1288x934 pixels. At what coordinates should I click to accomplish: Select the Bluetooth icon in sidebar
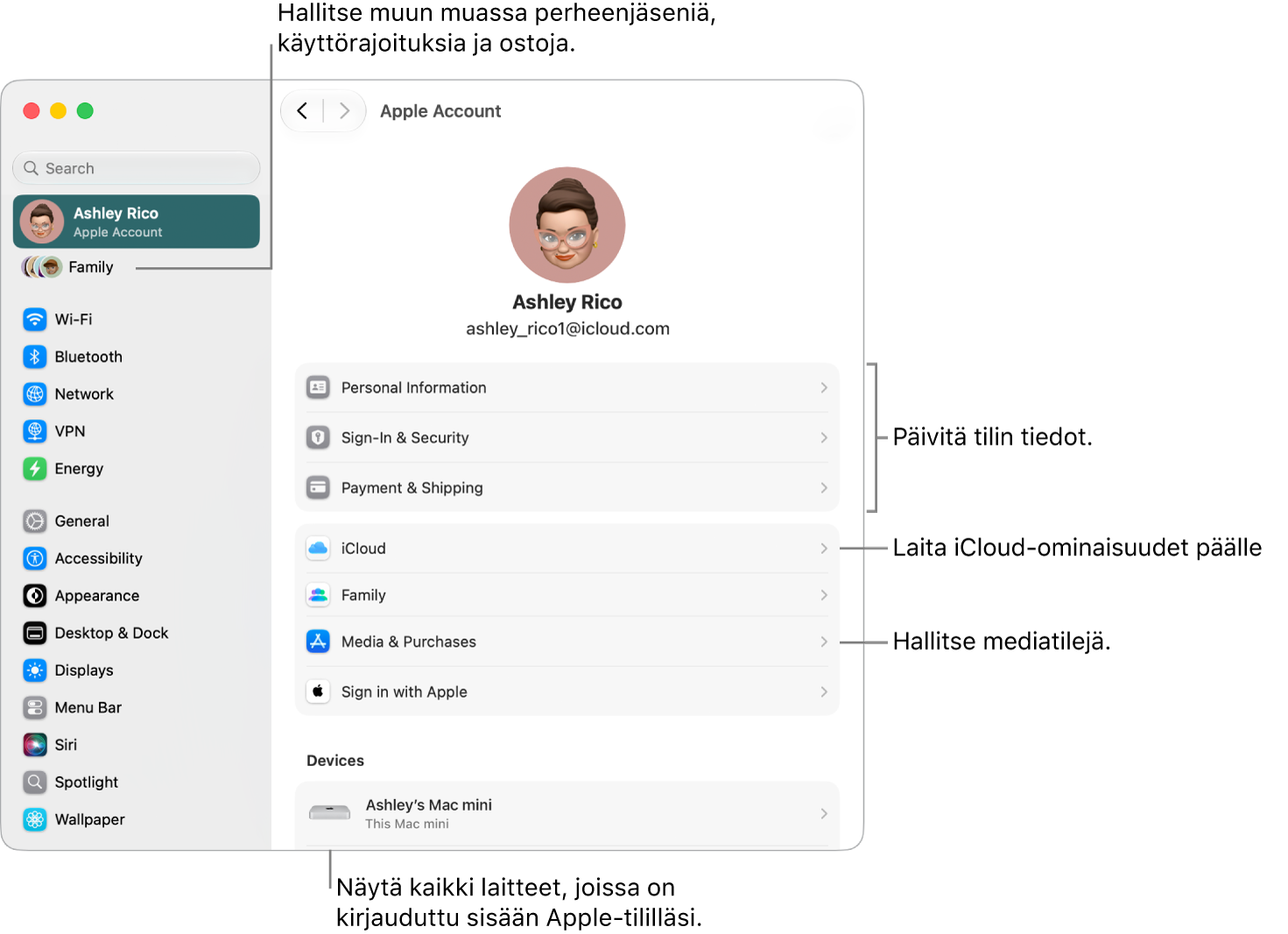35,357
